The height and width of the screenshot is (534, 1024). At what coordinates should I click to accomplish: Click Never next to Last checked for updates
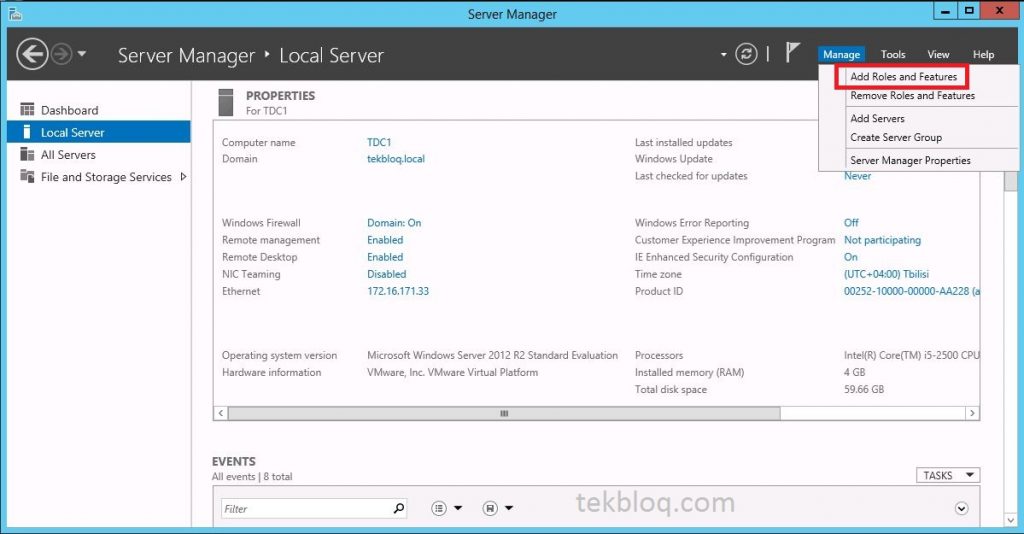857,176
